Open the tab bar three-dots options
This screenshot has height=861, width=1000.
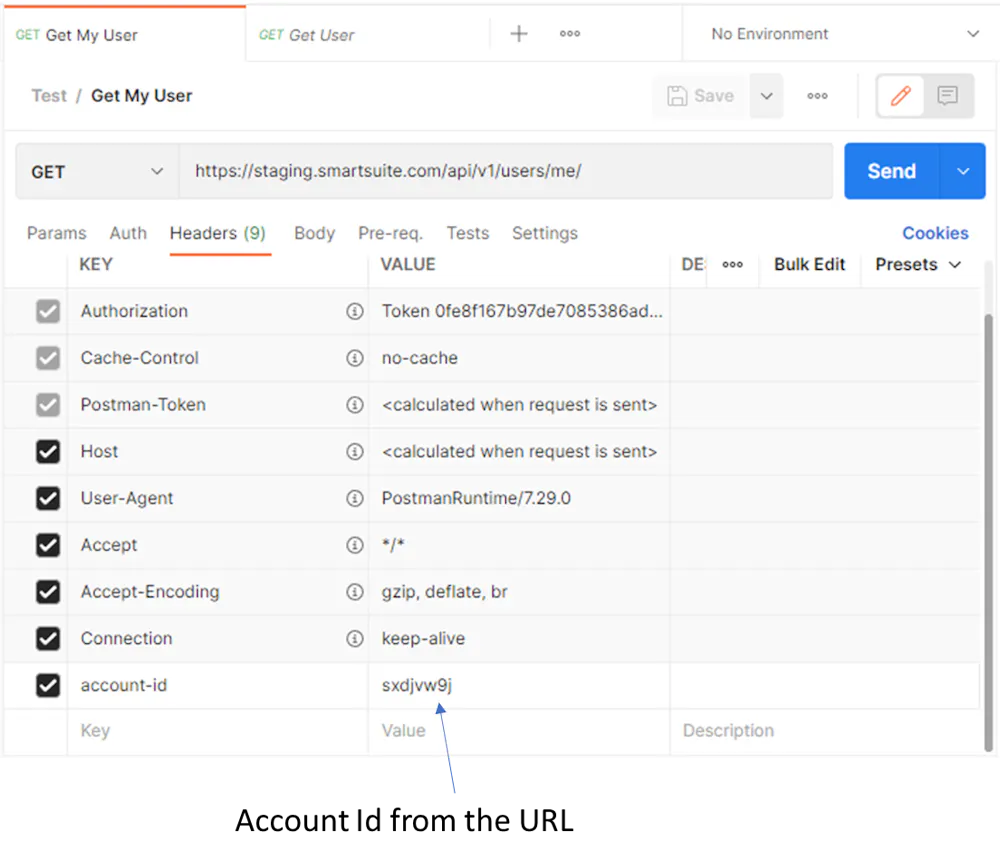click(570, 34)
